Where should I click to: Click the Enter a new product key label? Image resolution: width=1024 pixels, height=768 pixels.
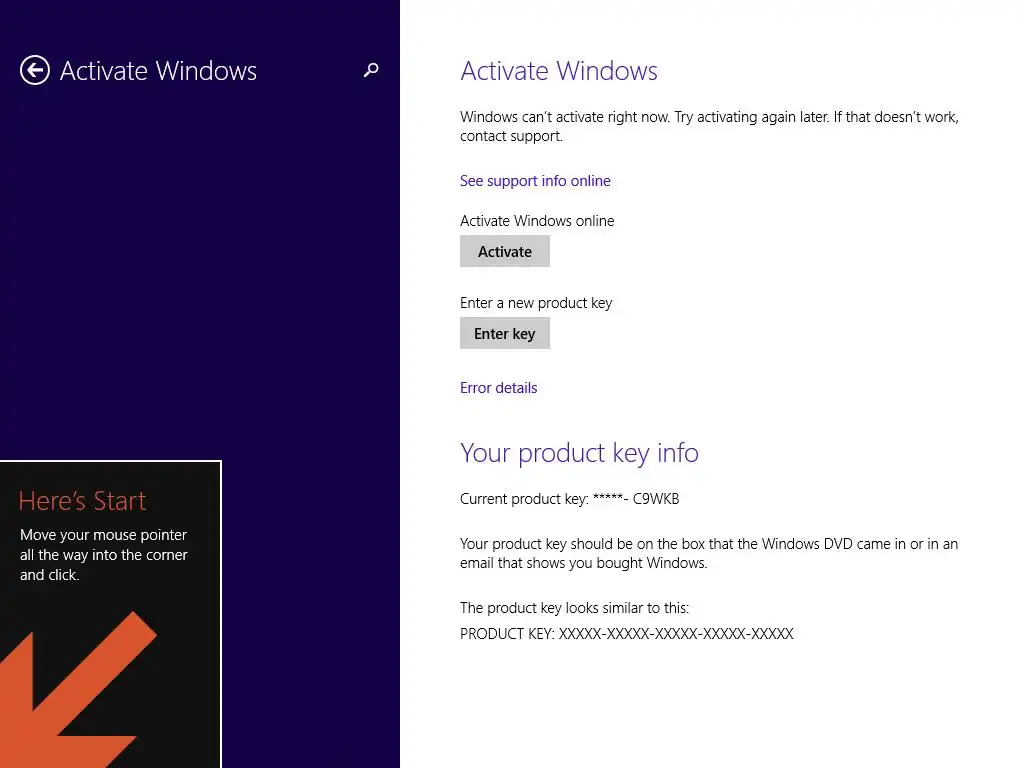tap(536, 303)
